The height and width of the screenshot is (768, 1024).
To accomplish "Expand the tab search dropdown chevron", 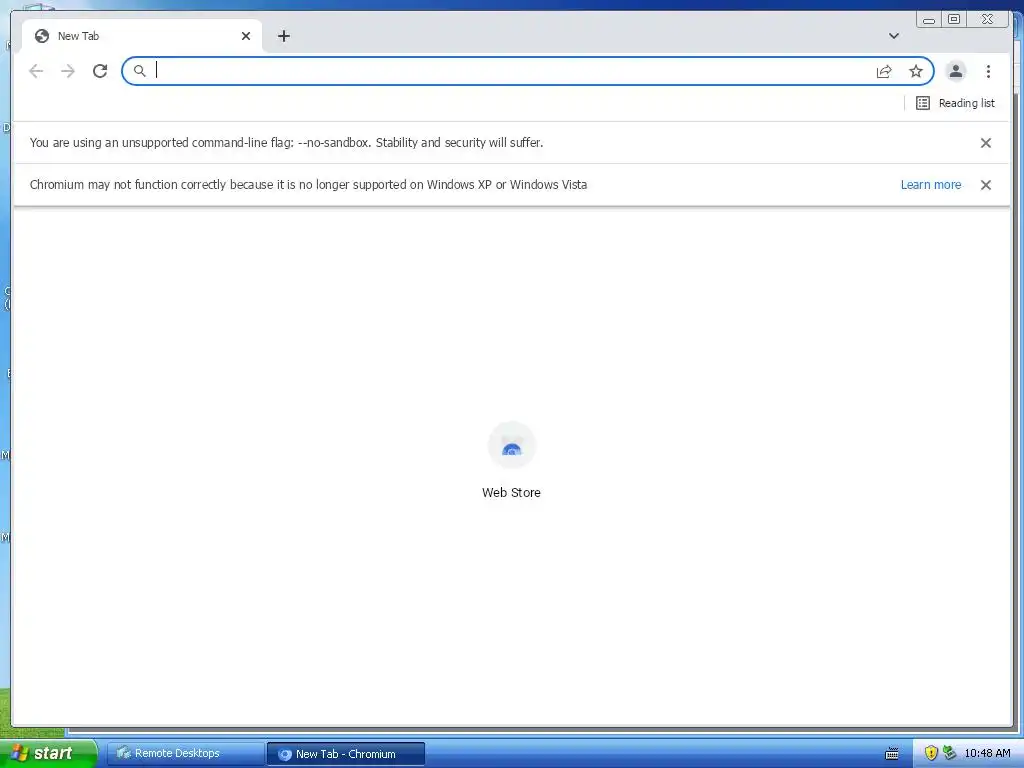I will [x=894, y=36].
